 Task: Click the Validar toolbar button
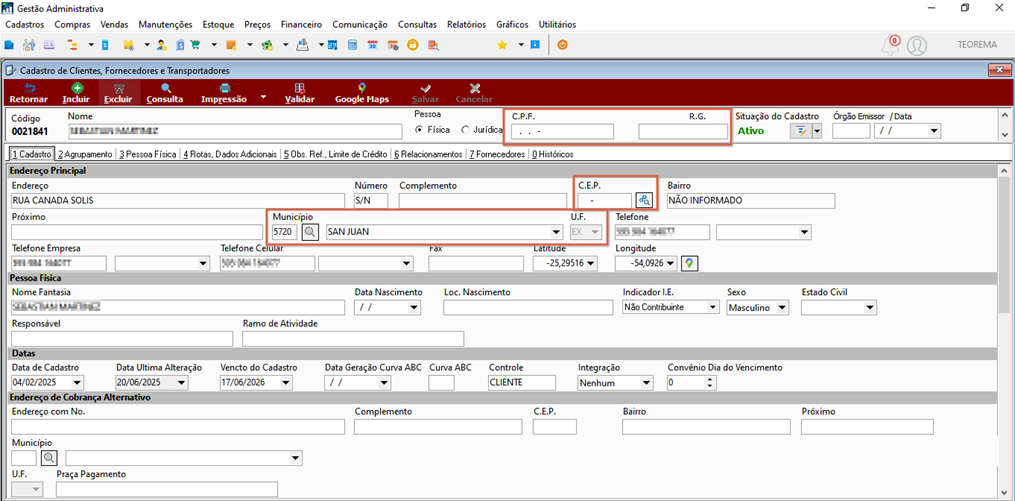300,93
